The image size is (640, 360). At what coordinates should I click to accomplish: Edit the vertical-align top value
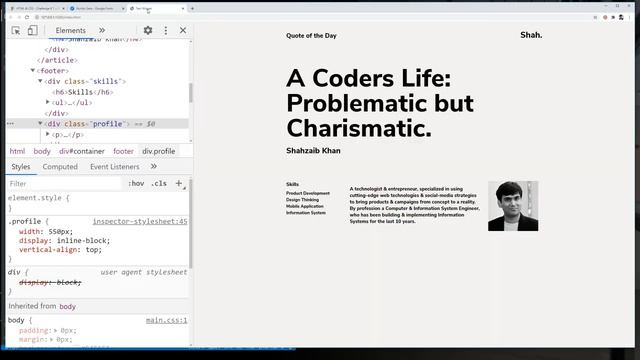click(x=93, y=249)
